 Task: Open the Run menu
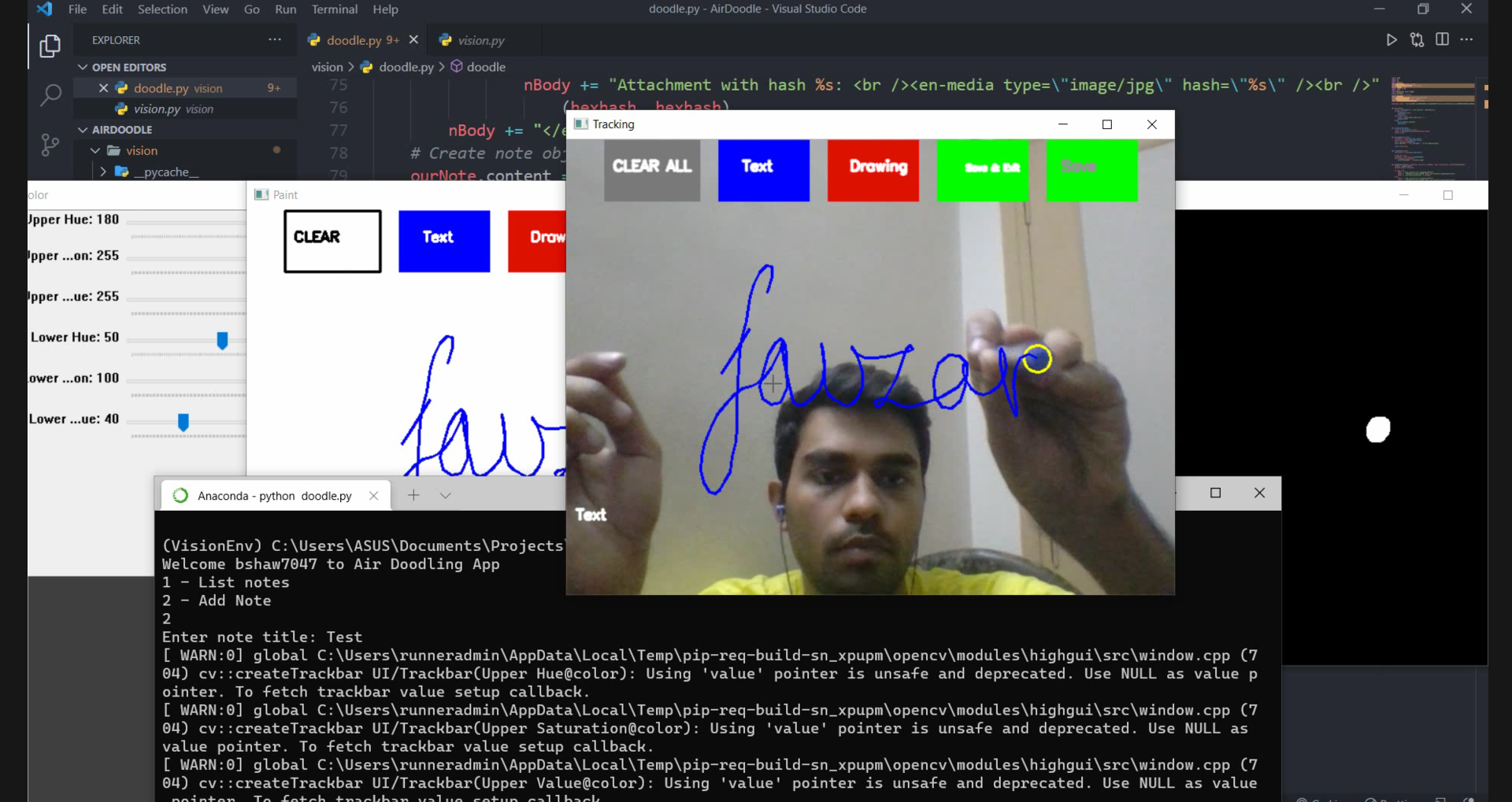click(x=285, y=9)
